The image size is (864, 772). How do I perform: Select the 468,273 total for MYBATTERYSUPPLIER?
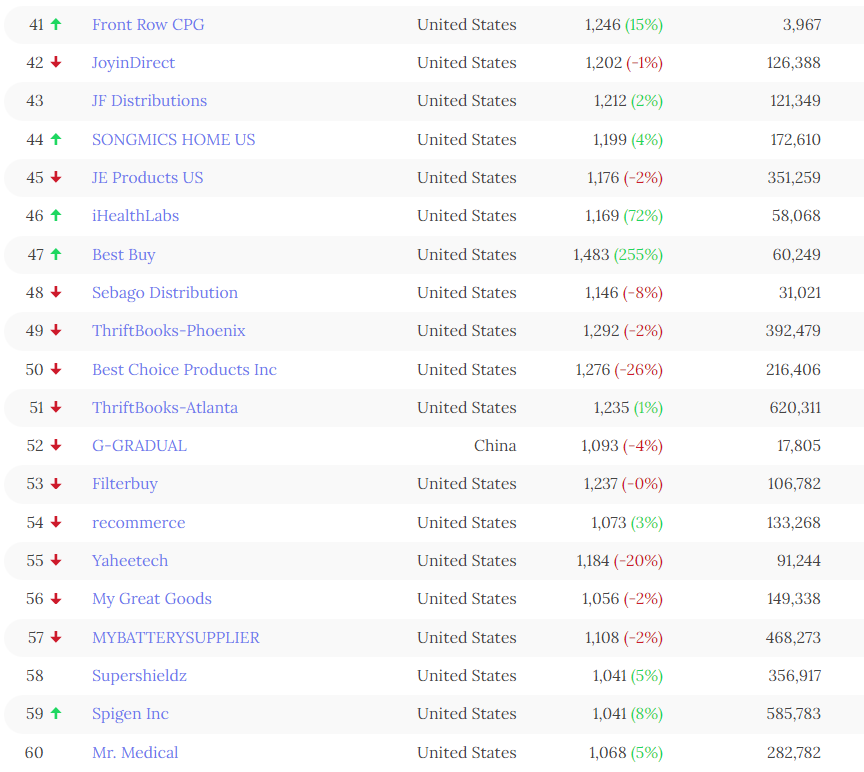793,638
